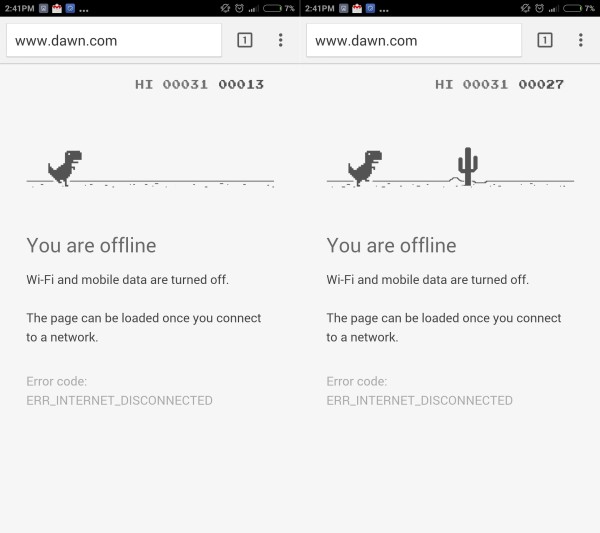Viewport: 600px width, 533px height.
Task: Tap signal strength icon in right status bar
Action: tap(553, 8)
